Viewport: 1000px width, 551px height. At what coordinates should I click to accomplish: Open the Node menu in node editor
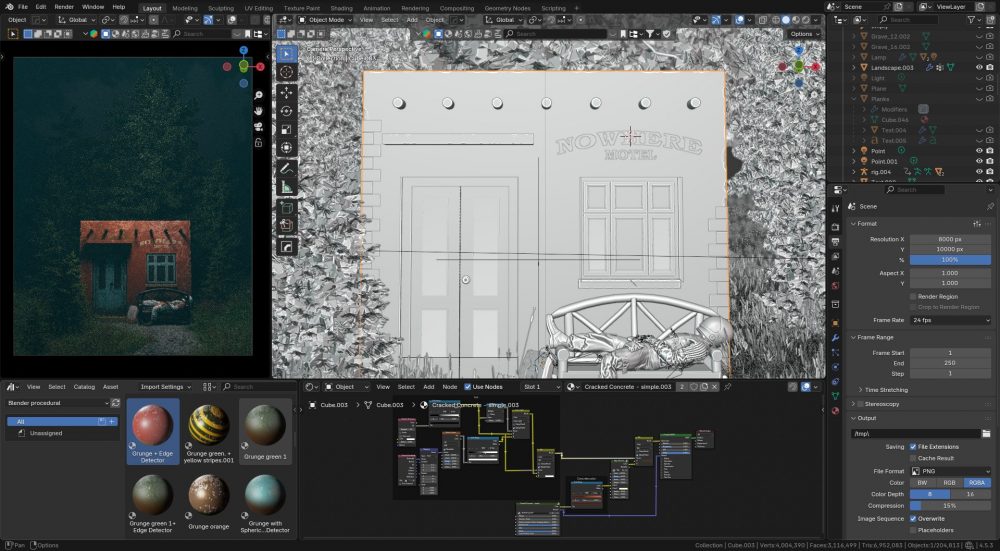(x=450, y=386)
